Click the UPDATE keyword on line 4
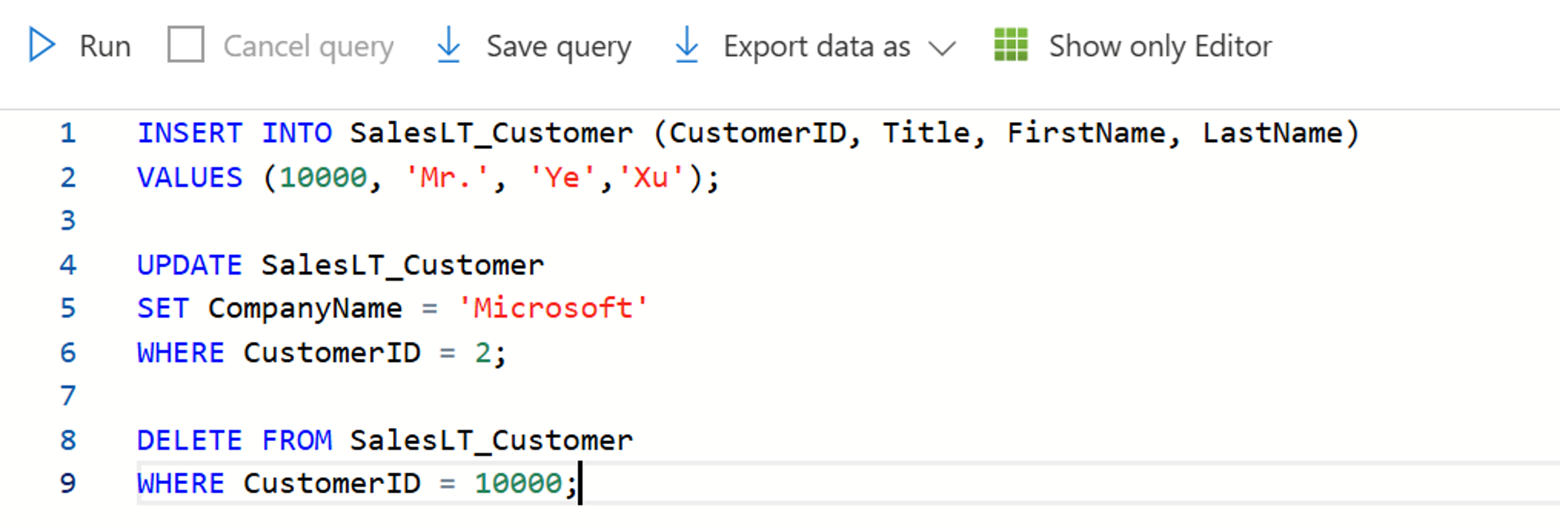The height and width of the screenshot is (524, 1568). click(x=190, y=265)
